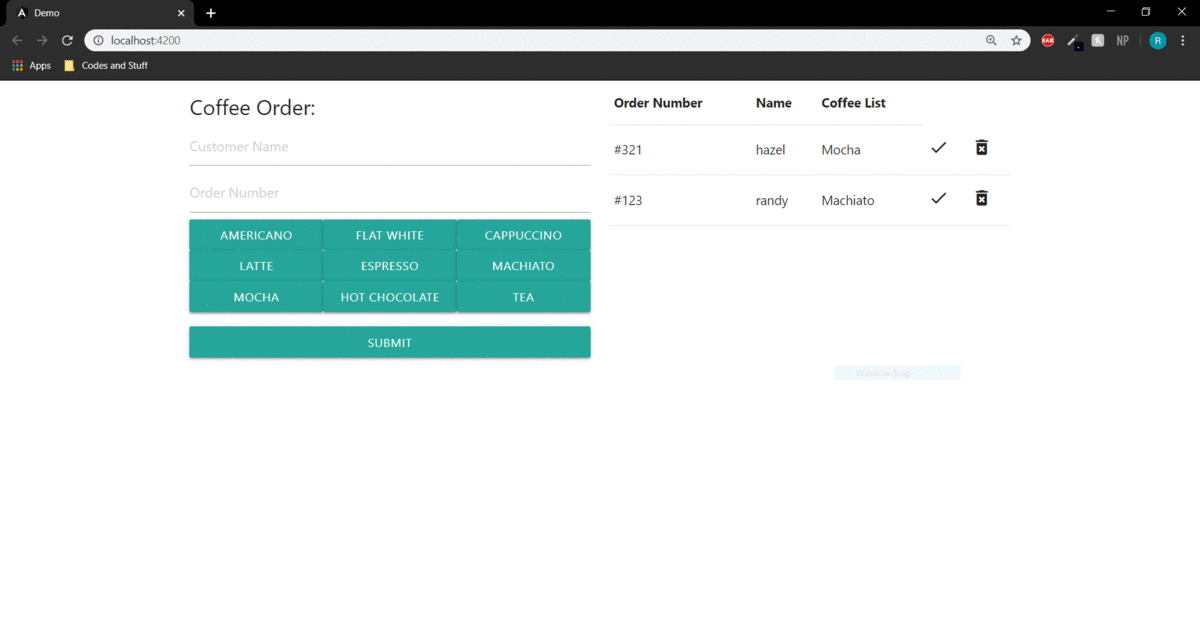Open a new browser tab
Image resolution: width=1200 pixels, height=644 pixels.
pyautogui.click(x=211, y=13)
